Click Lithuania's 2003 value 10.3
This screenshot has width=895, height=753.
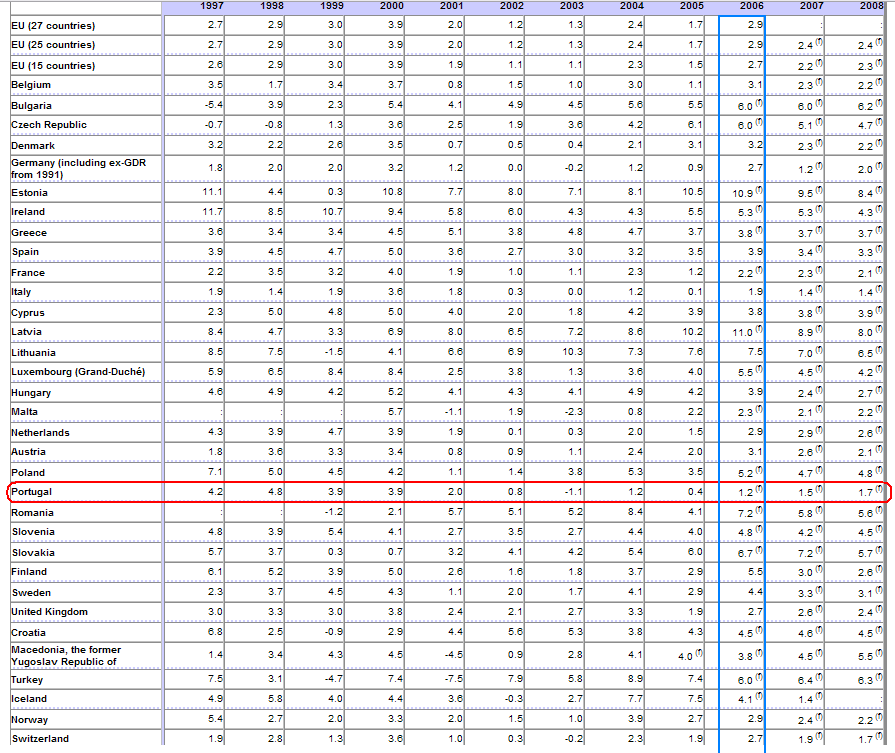573,352
